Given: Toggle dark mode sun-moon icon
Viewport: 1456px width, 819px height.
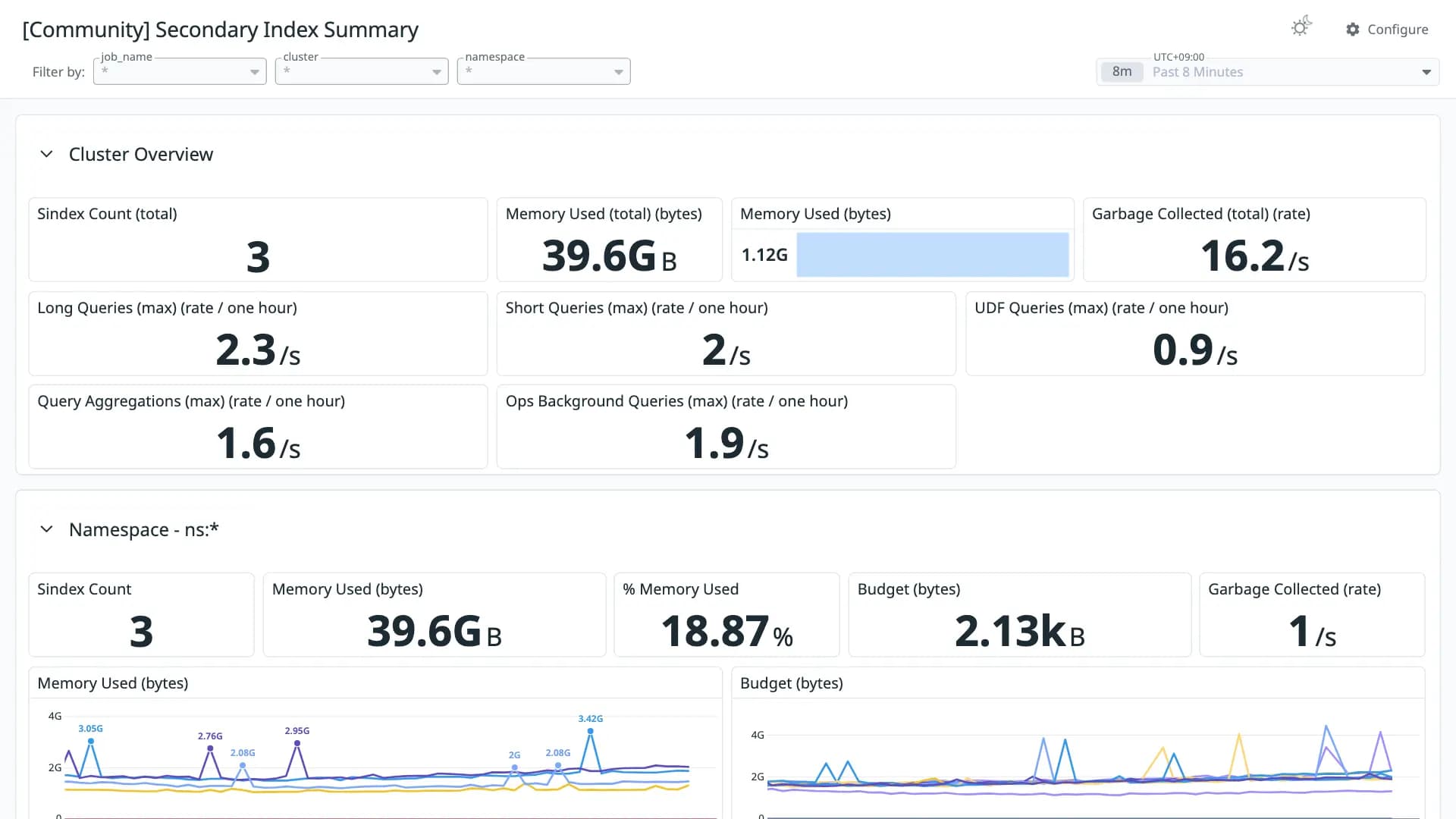Looking at the screenshot, I should (1301, 27).
